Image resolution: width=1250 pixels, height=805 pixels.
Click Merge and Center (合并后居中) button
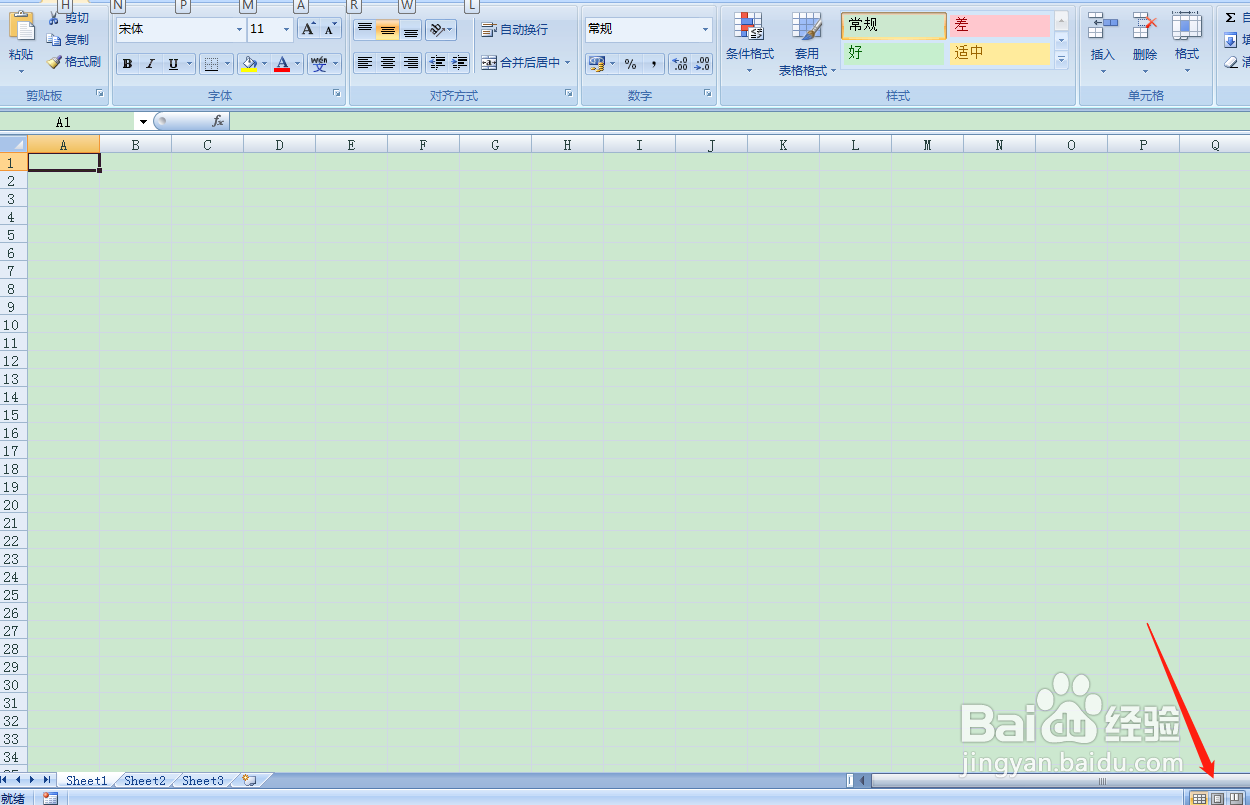click(519, 63)
